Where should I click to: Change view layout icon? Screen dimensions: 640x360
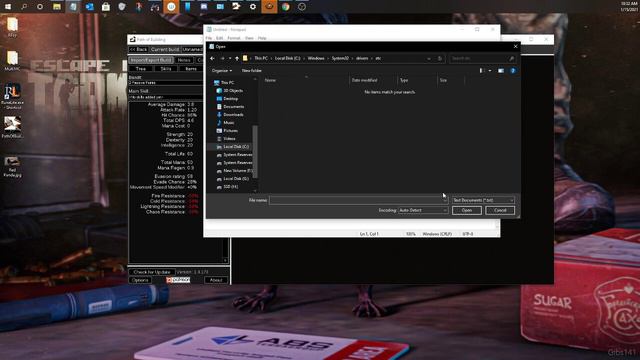482,71
